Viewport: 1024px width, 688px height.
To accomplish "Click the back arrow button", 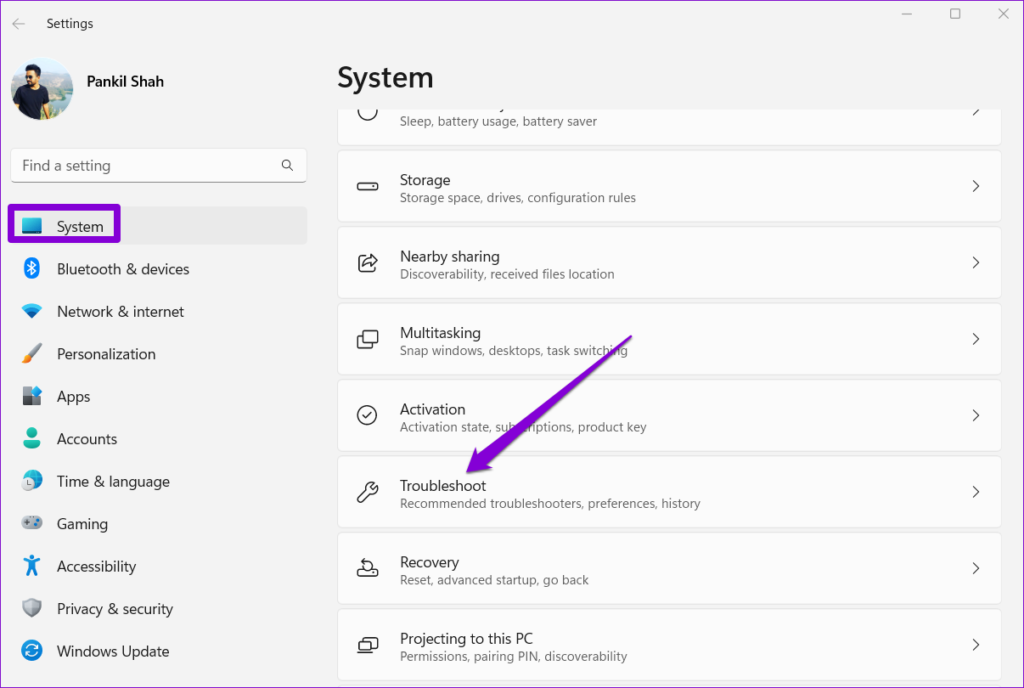I will [x=18, y=23].
